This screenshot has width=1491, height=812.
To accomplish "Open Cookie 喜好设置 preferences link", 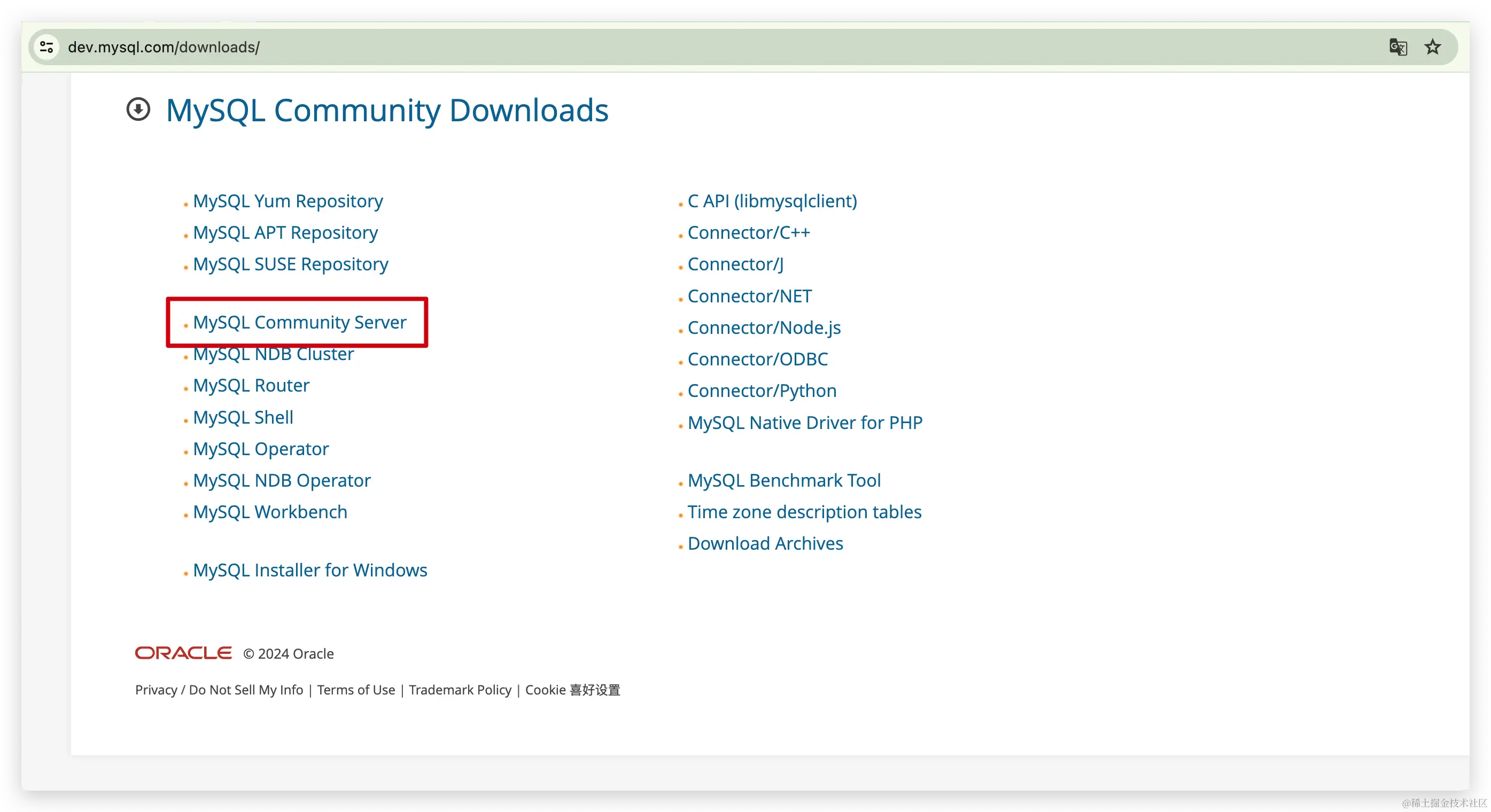I will 572,690.
